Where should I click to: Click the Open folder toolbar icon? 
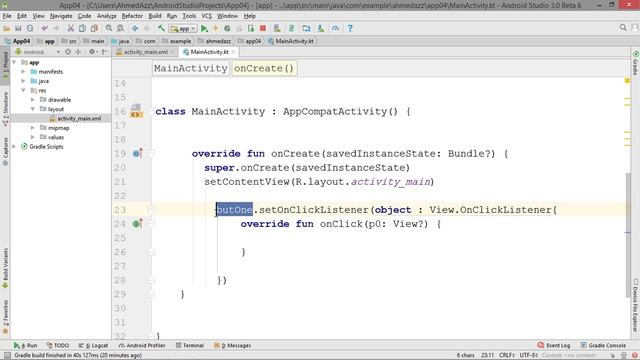click(7, 29)
